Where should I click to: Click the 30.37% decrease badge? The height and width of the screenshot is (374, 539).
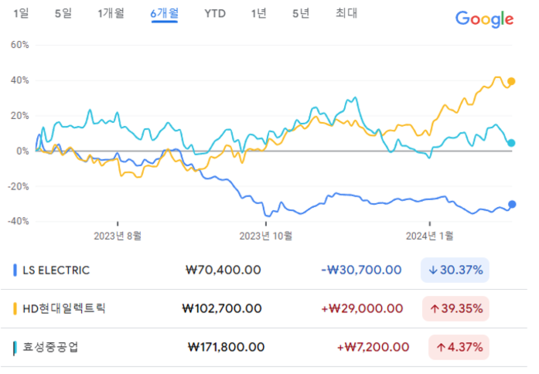coord(455,270)
